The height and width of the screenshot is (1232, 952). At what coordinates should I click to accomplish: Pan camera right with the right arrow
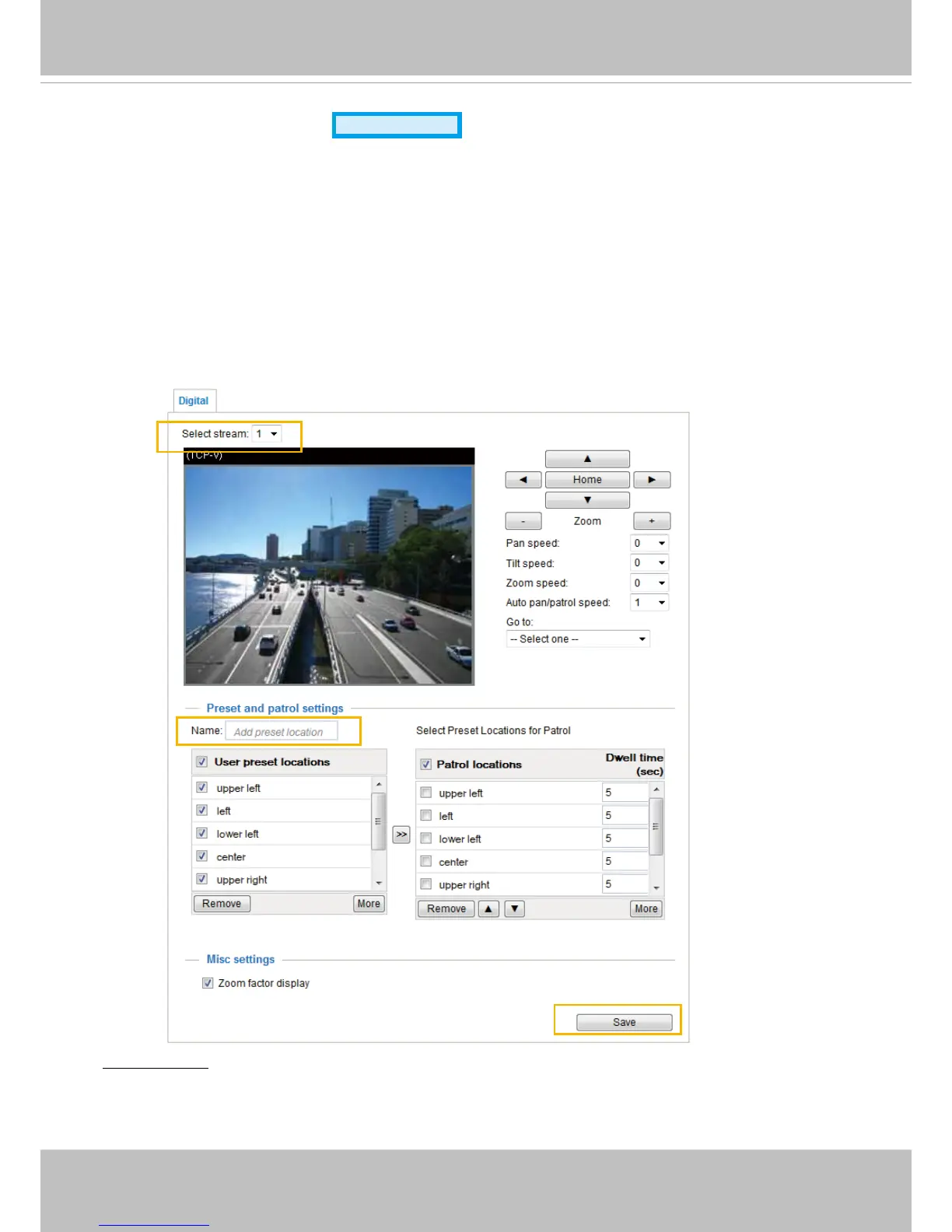652,480
